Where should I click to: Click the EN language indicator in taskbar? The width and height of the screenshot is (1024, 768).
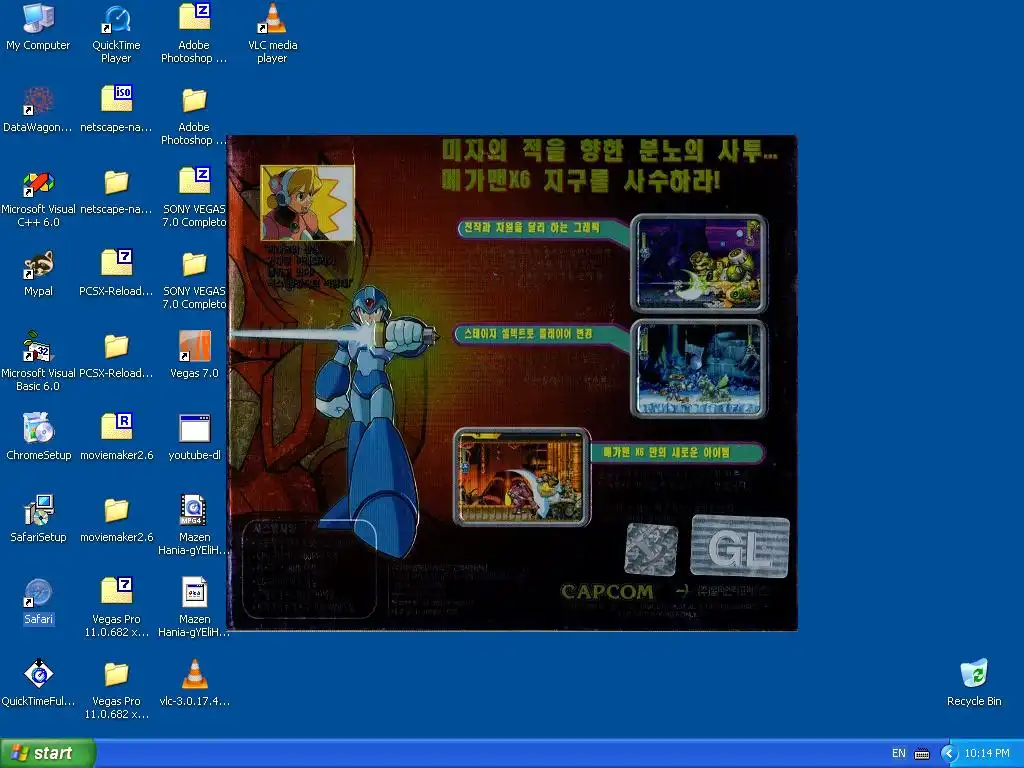point(899,754)
